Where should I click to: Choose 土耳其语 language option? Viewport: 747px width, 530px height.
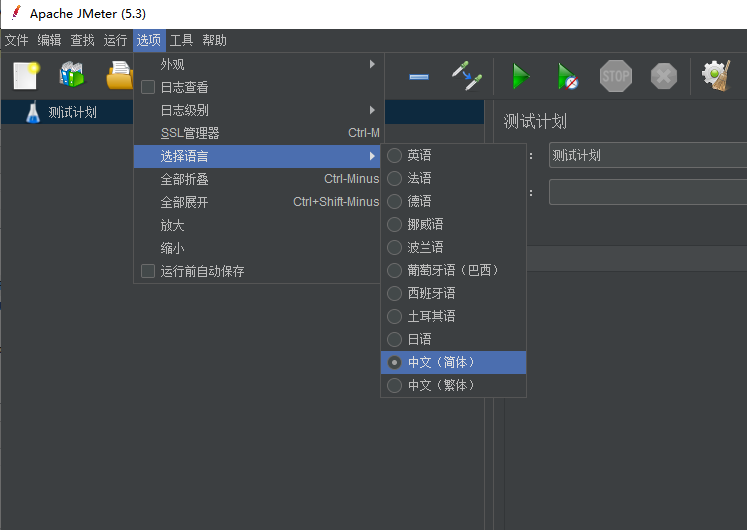(454, 316)
